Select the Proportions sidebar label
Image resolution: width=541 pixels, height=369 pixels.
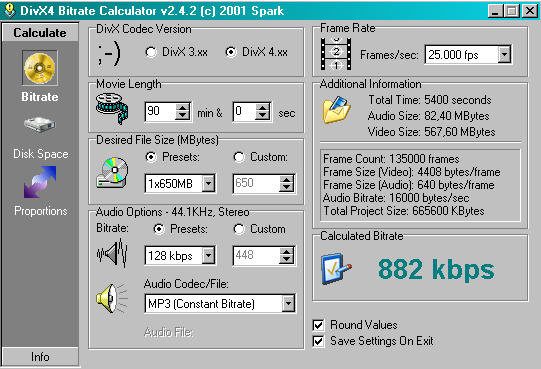click(x=41, y=211)
